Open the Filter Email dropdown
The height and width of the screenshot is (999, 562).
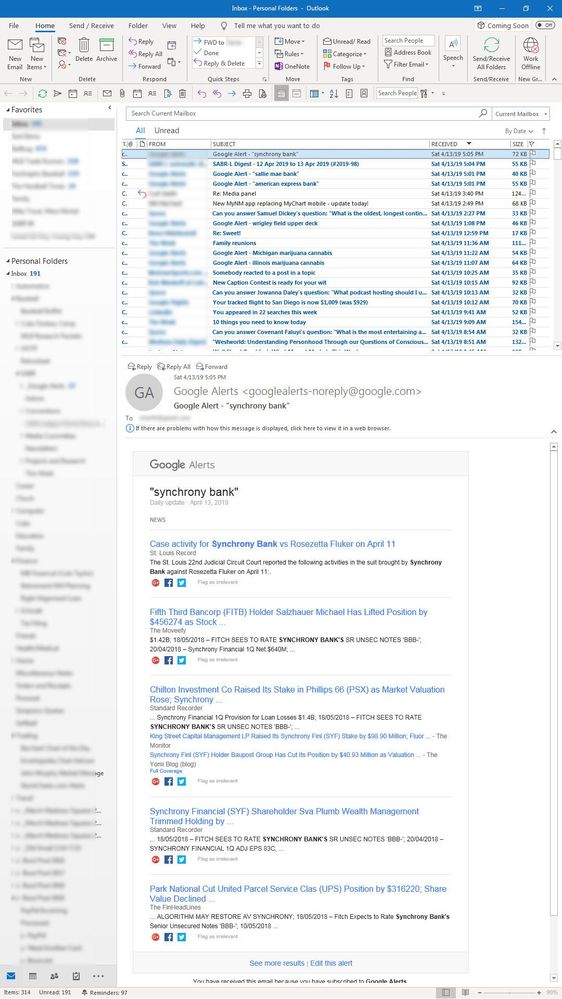pos(407,64)
